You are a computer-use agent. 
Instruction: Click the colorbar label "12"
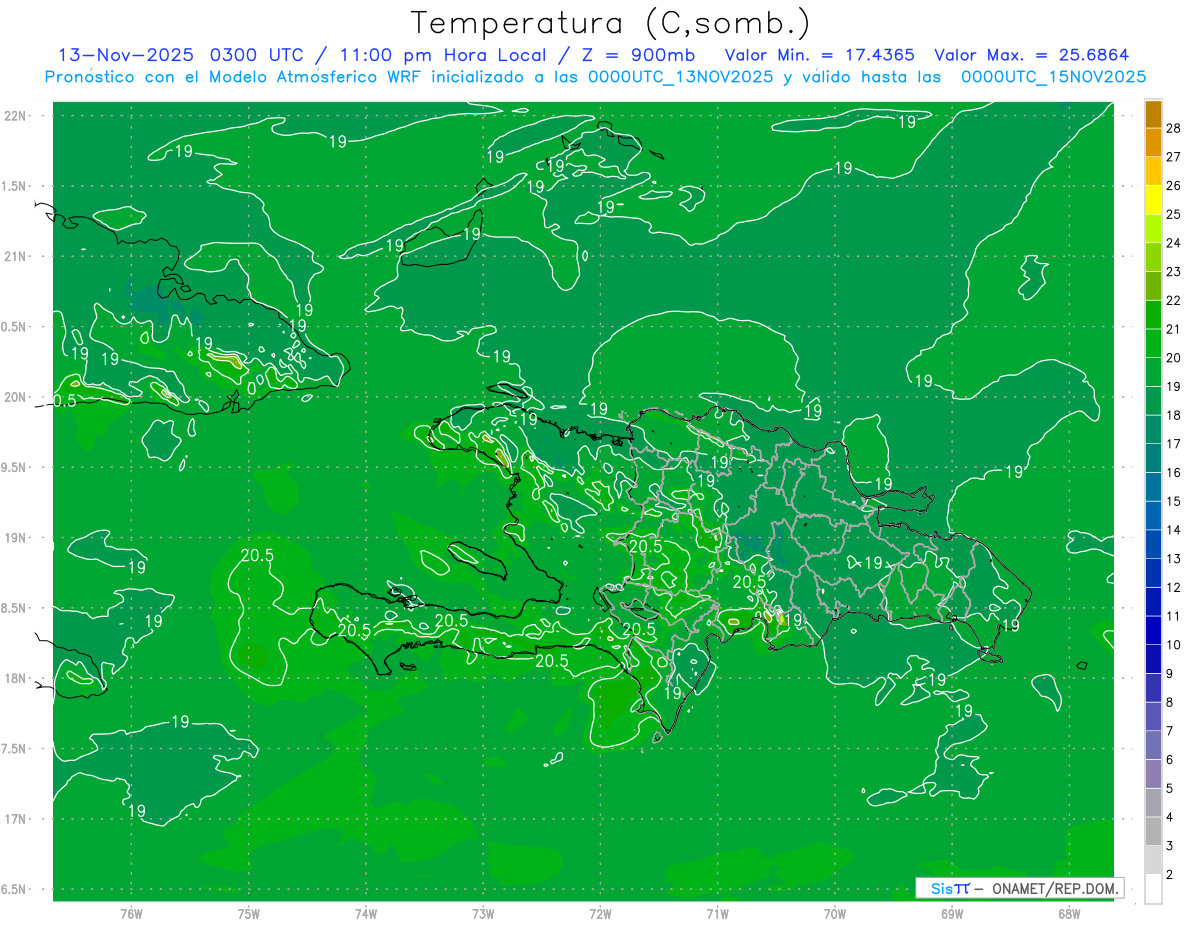coord(1174,587)
